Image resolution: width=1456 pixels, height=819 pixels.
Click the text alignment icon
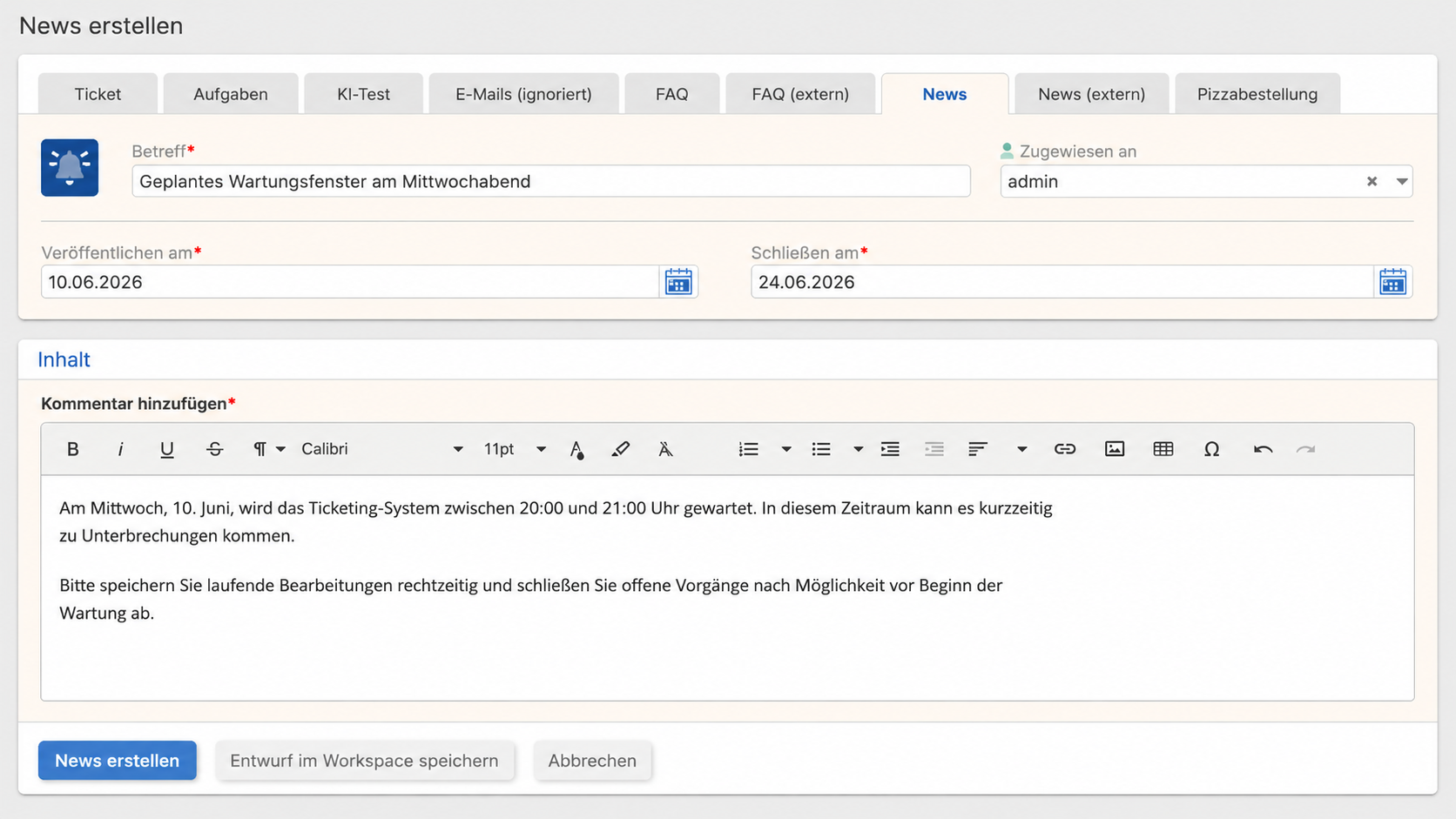[978, 449]
